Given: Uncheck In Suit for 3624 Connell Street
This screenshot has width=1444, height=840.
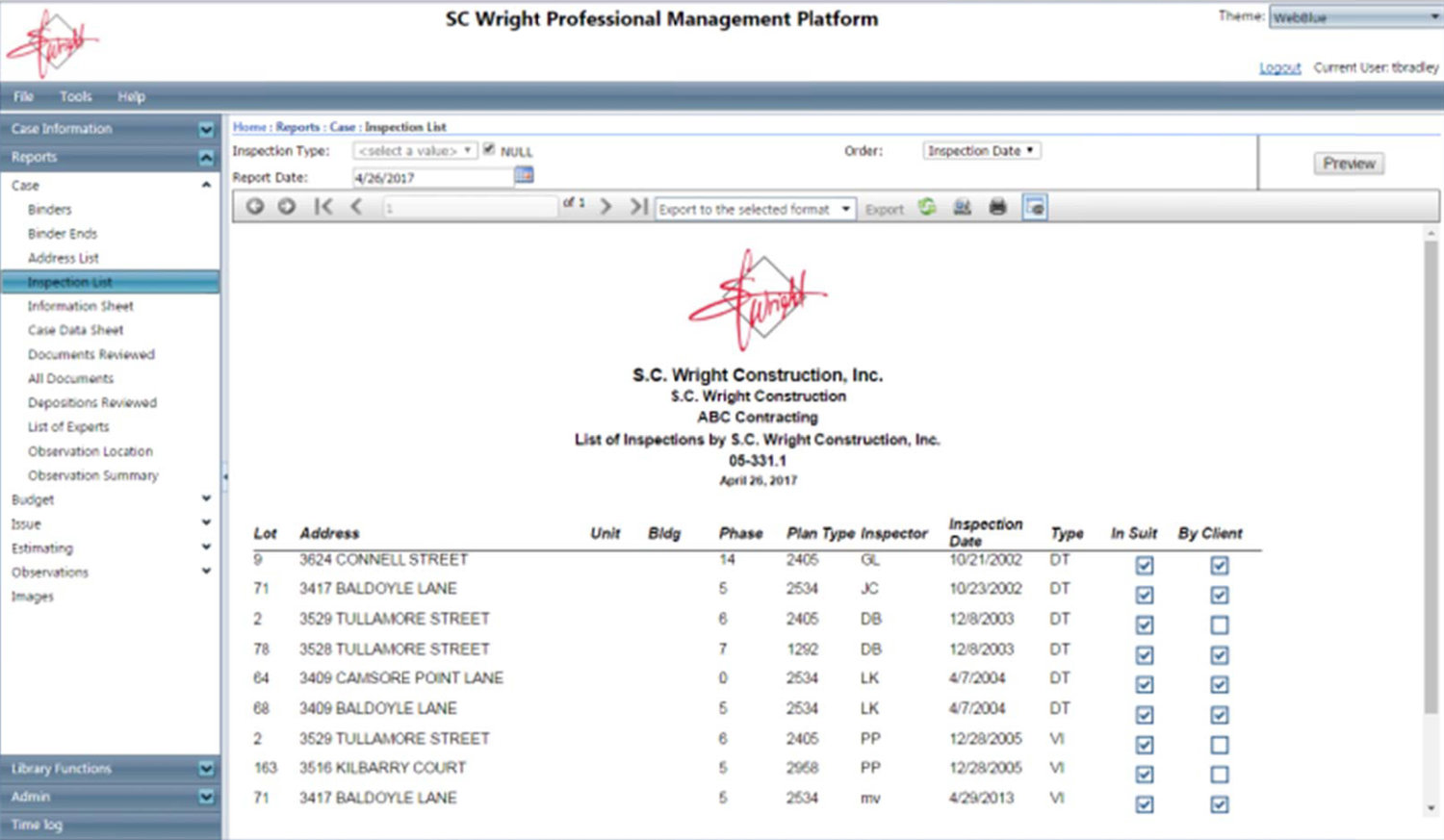Looking at the screenshot, I should tap(1144, 565).
